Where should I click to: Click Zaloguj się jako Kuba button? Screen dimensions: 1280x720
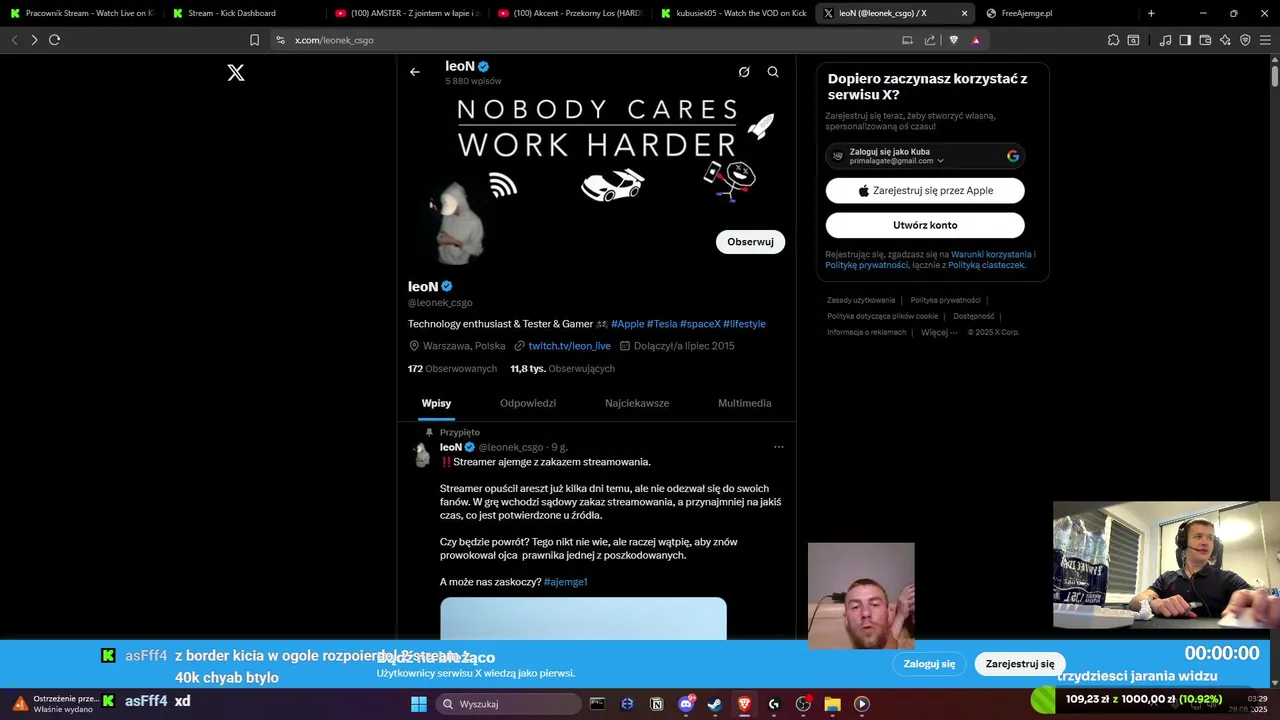[925, 156]
